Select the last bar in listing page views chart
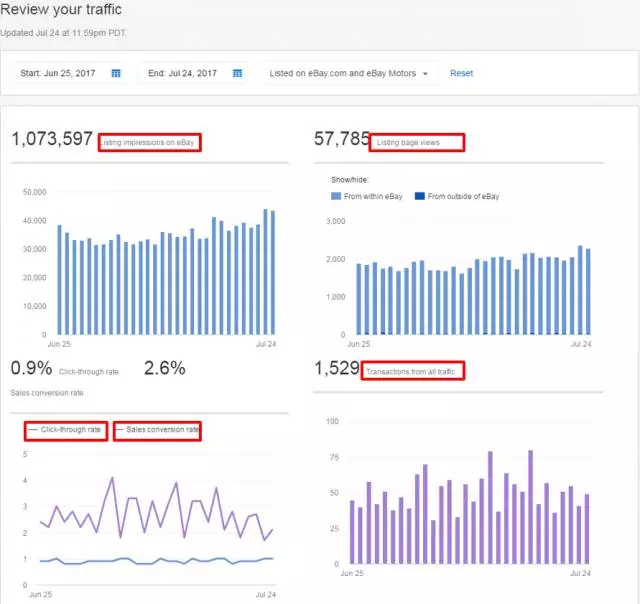Viewport: 640px width, 604px height. 588,291
